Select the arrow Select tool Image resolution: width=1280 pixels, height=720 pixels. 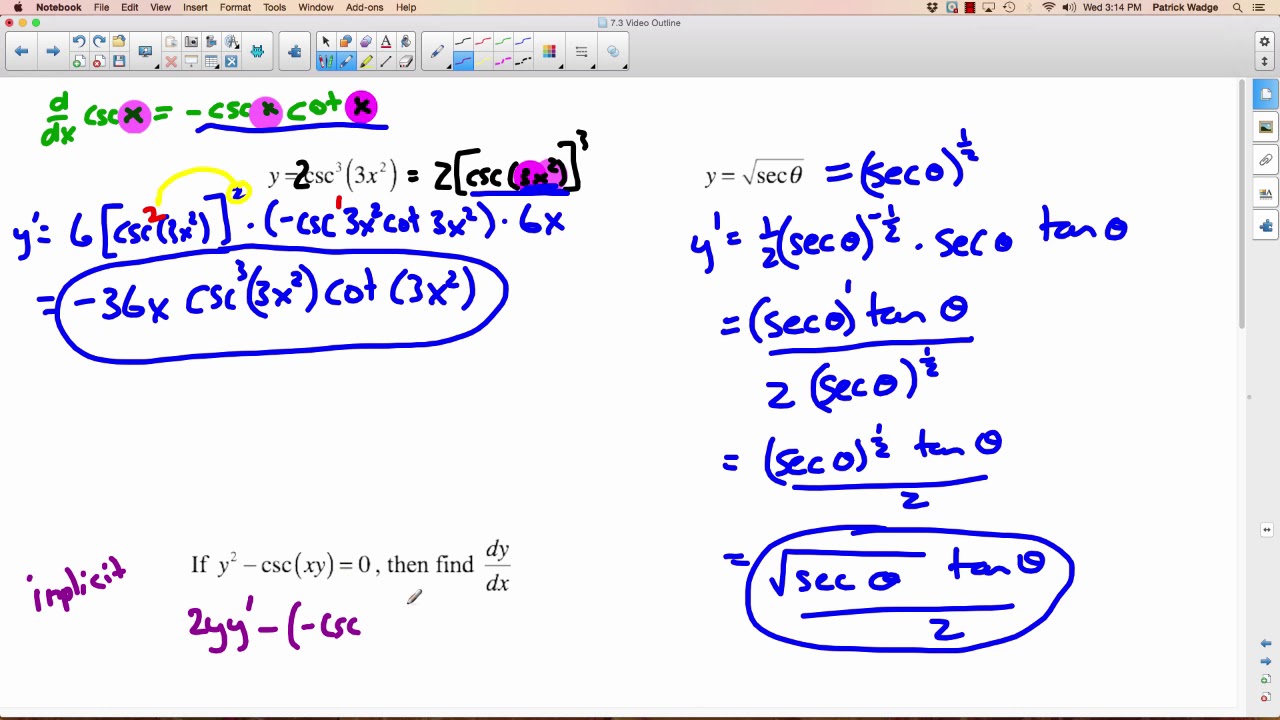pos(325,41)
